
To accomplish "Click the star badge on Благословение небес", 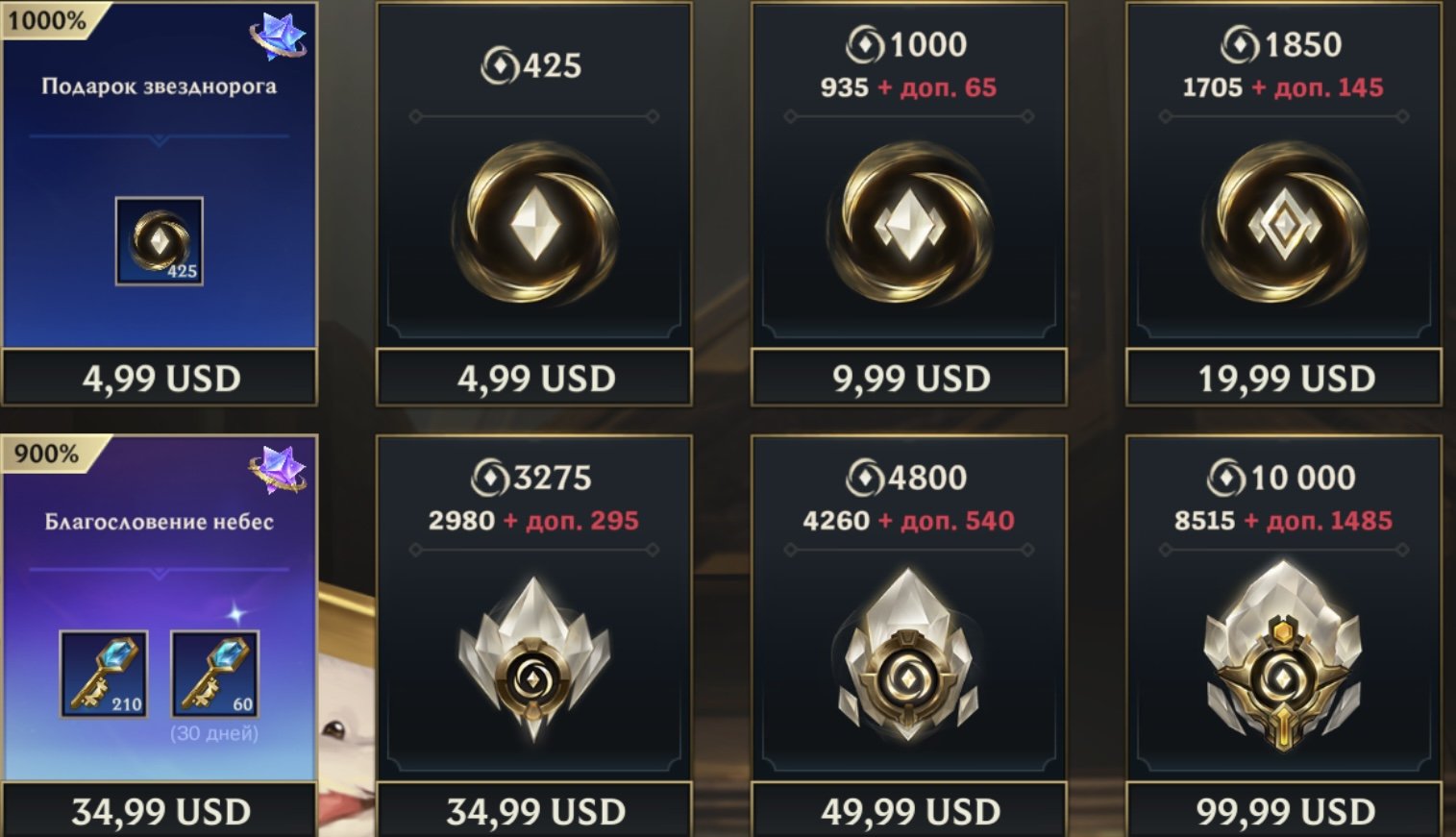I will (x=279, y=470).
